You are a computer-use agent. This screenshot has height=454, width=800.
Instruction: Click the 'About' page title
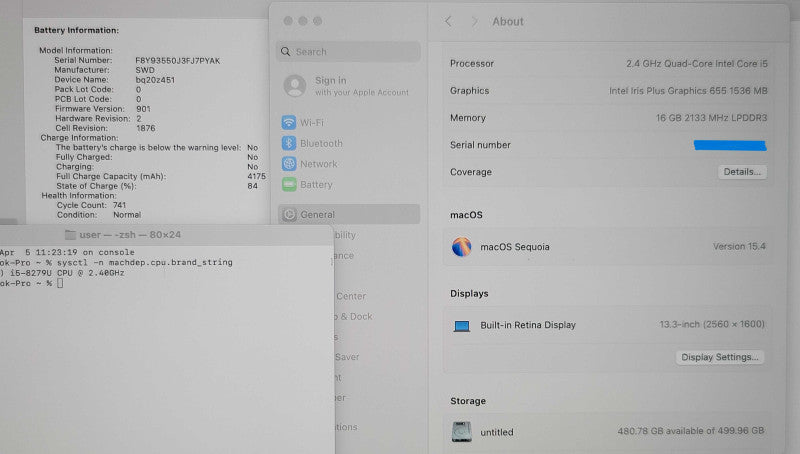508,21
